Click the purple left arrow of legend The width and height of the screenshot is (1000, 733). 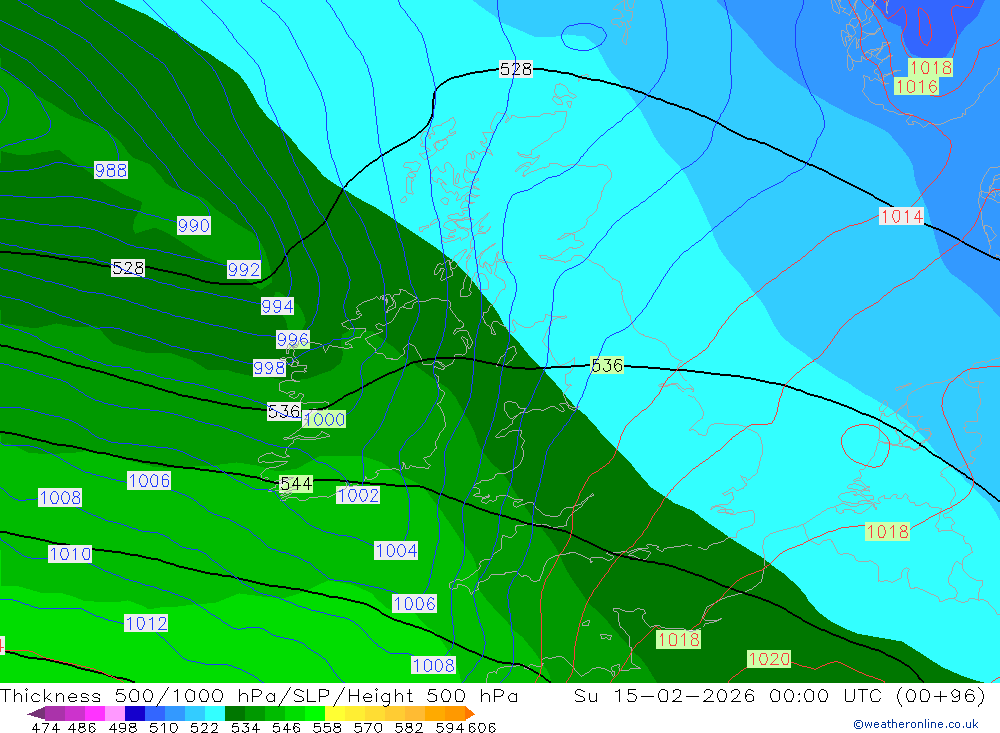coord(36,713)
